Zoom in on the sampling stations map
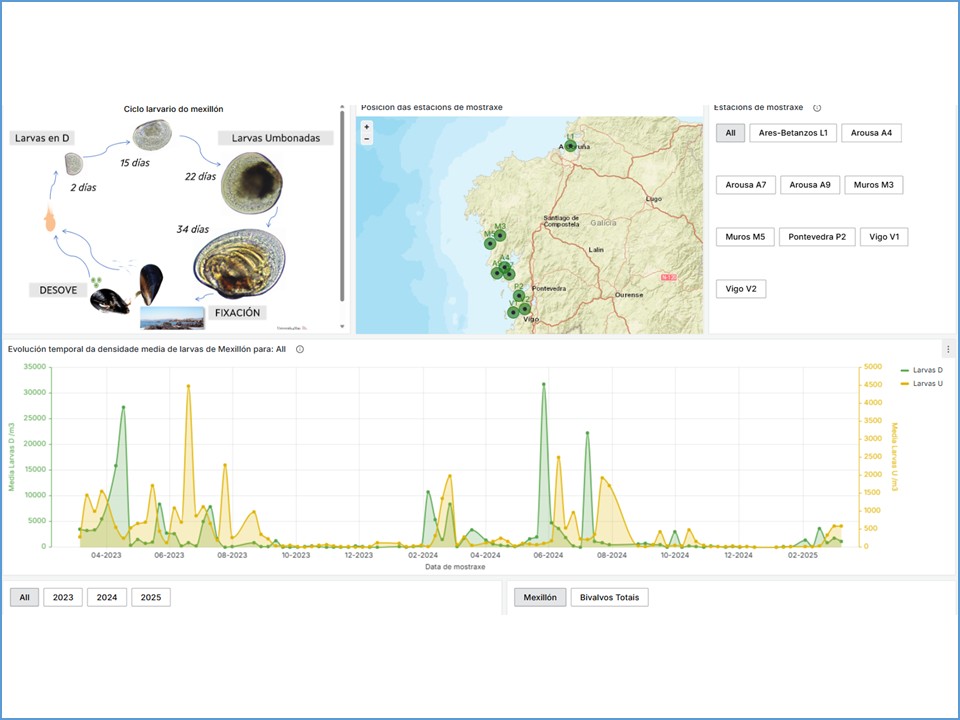This screenshot has width=960, height=720. 367,127
